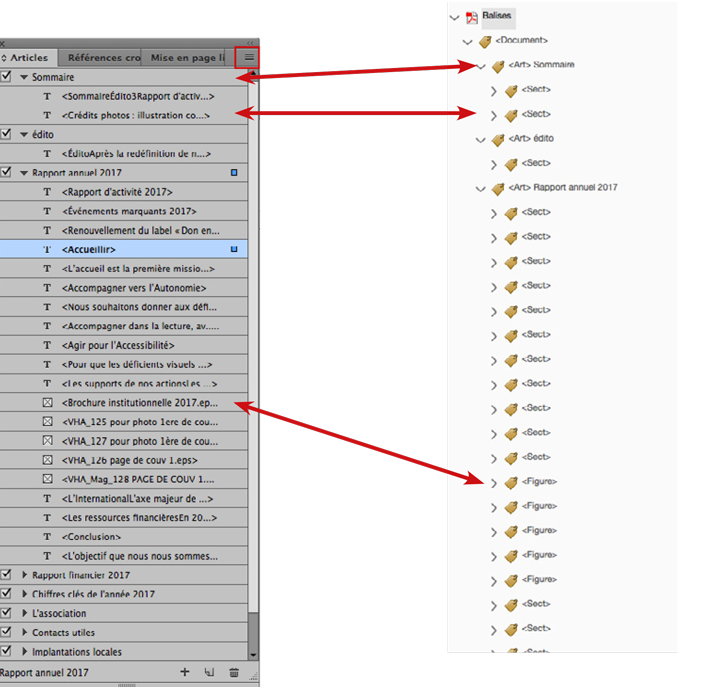
Task: Collapse the <Art> Sommaire tag chevron
Action: click(481, 66)
